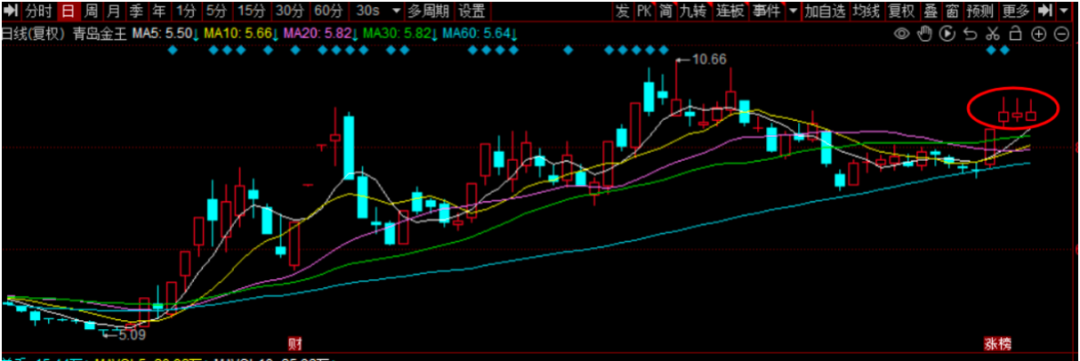Click the undo arrow icon
This screenshot has width=1080, height=361.
(970, 33)
